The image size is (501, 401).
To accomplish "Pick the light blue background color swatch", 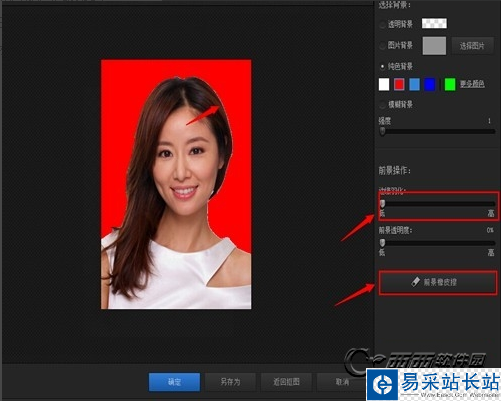I will [414, 84].
